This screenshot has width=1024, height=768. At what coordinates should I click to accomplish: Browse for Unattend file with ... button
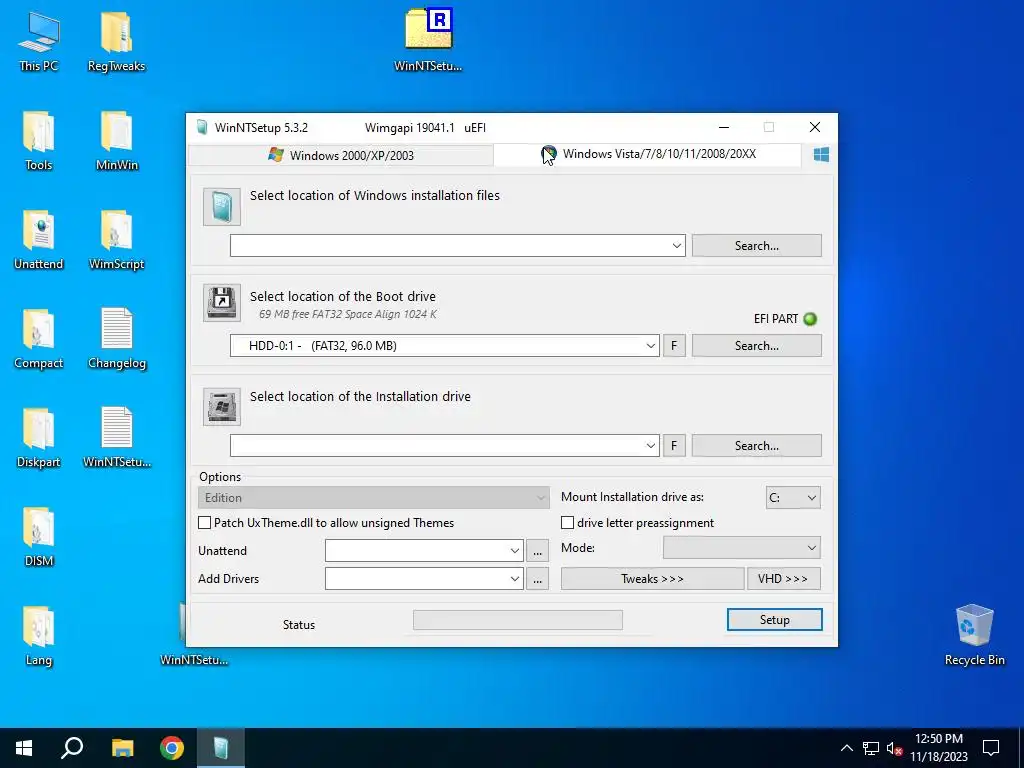tap(537, 551)
